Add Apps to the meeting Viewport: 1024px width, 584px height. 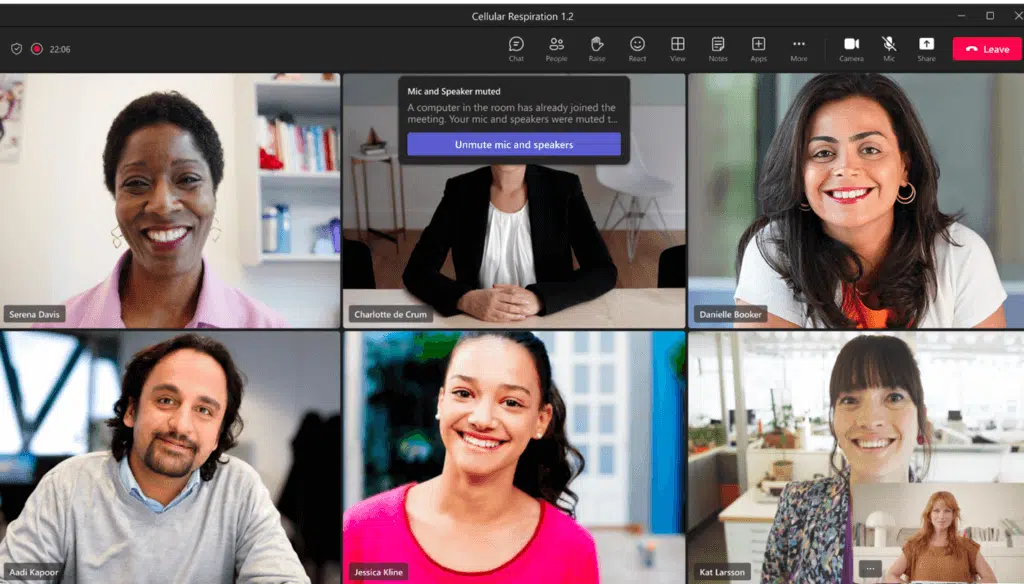pos(758,49)
